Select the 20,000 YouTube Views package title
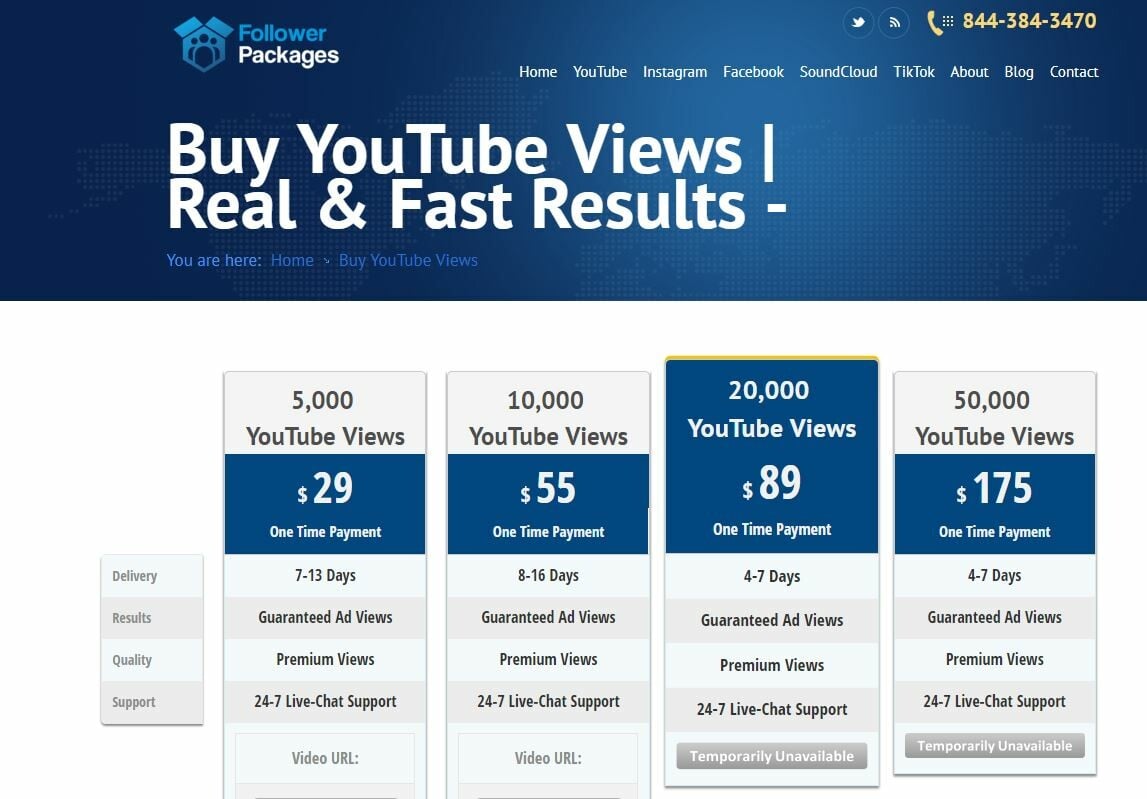 pyautogui.click(x=772, y=408)
